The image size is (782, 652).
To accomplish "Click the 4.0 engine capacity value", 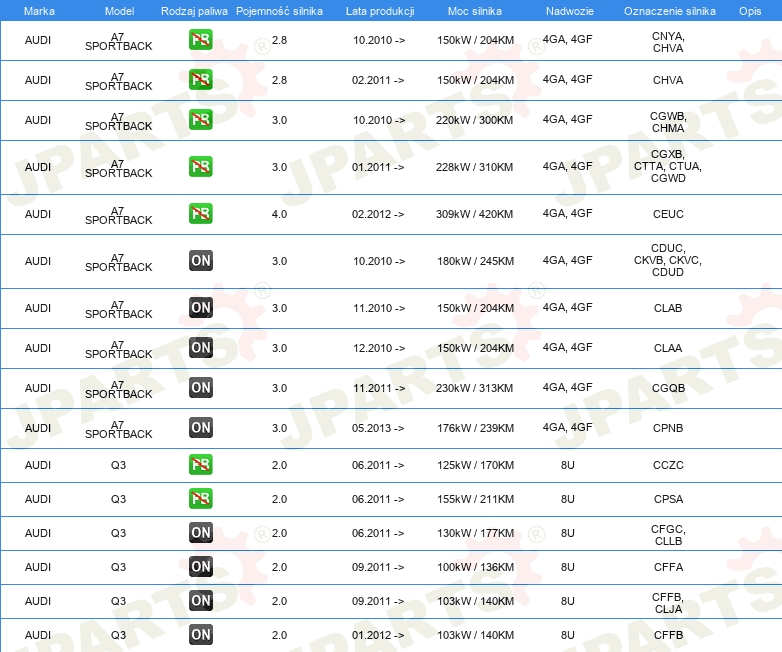I will (279, 214).
